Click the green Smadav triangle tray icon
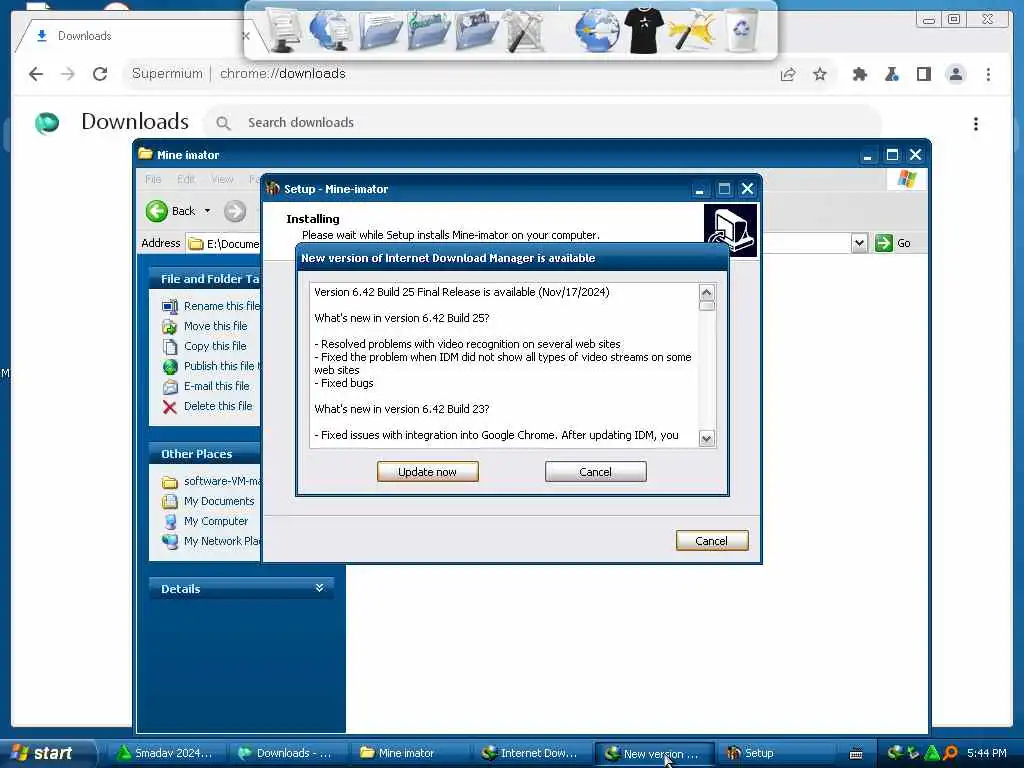The image size is (1024, 768). click(x=933, y=753)
